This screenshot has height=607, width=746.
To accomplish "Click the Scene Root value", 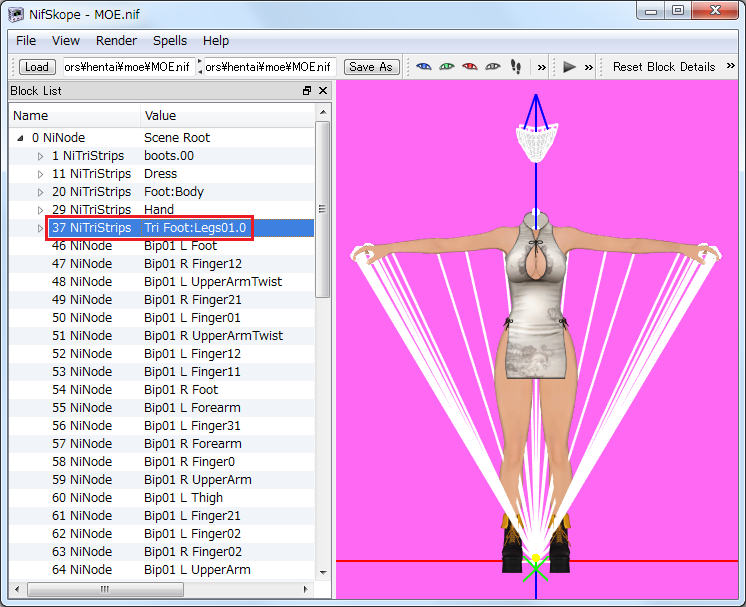I will tap(177, 138).
